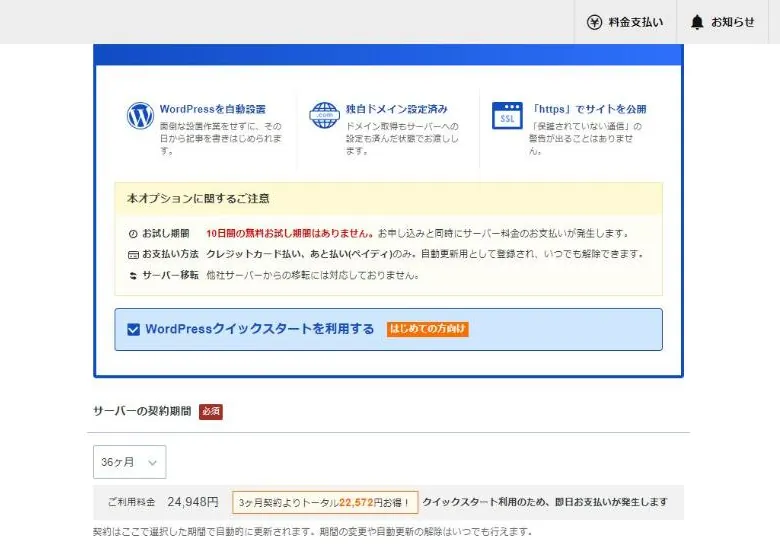Click the trial period clock icon
This screenshot has height=560, width=780.
coord(133,234)
